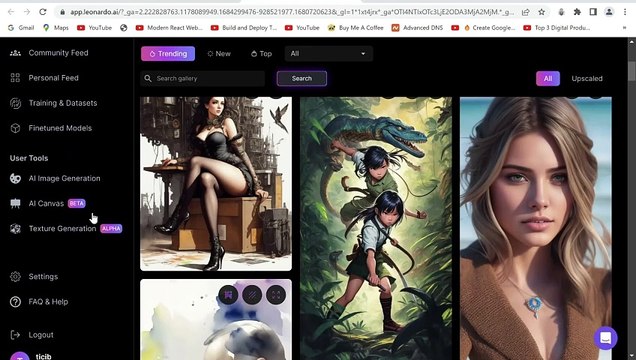Click the browser address bar URL
This screenshot has height=360, width=636.
click(292, 12)
